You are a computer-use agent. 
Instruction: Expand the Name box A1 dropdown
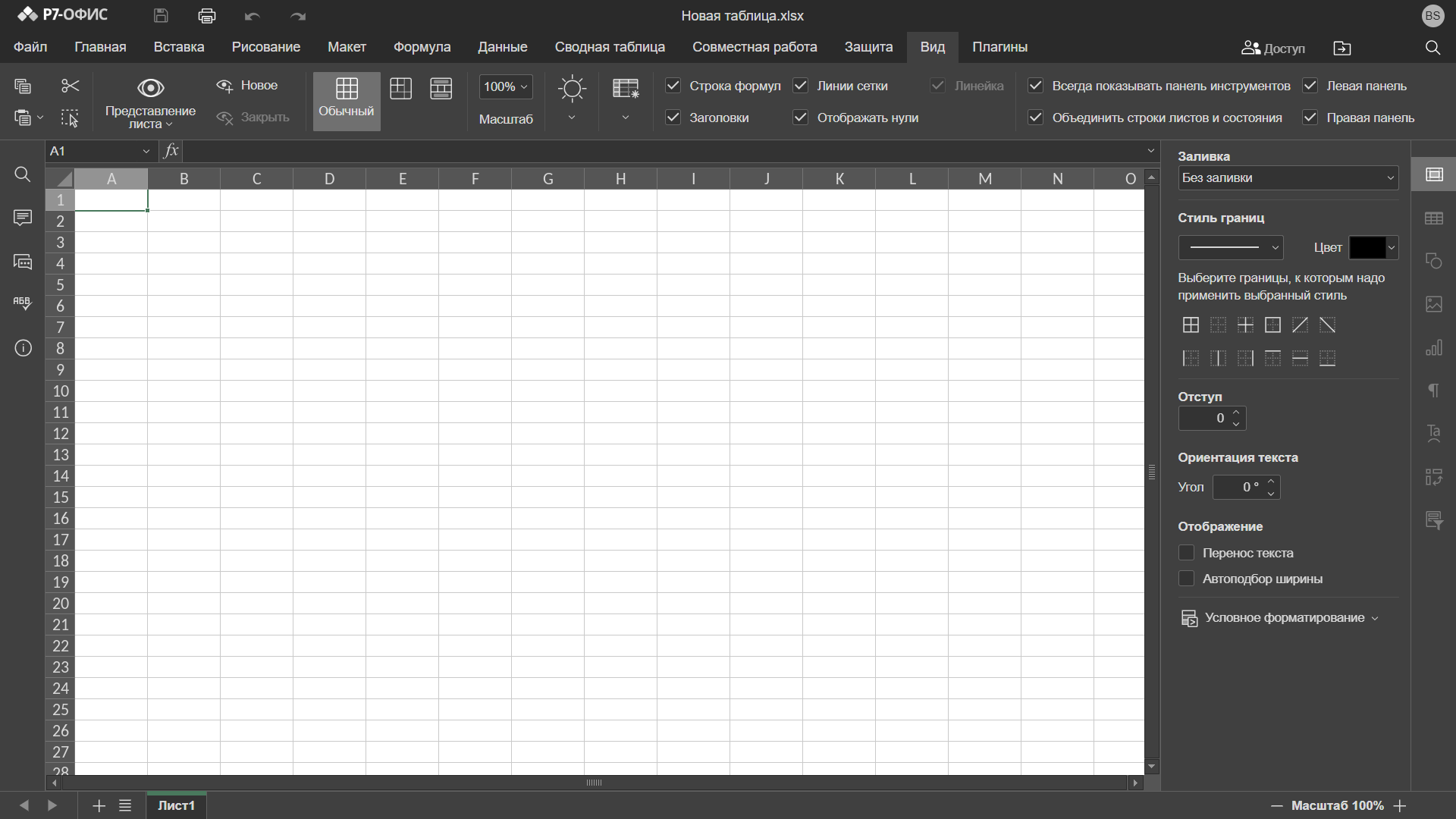[146, 152]
